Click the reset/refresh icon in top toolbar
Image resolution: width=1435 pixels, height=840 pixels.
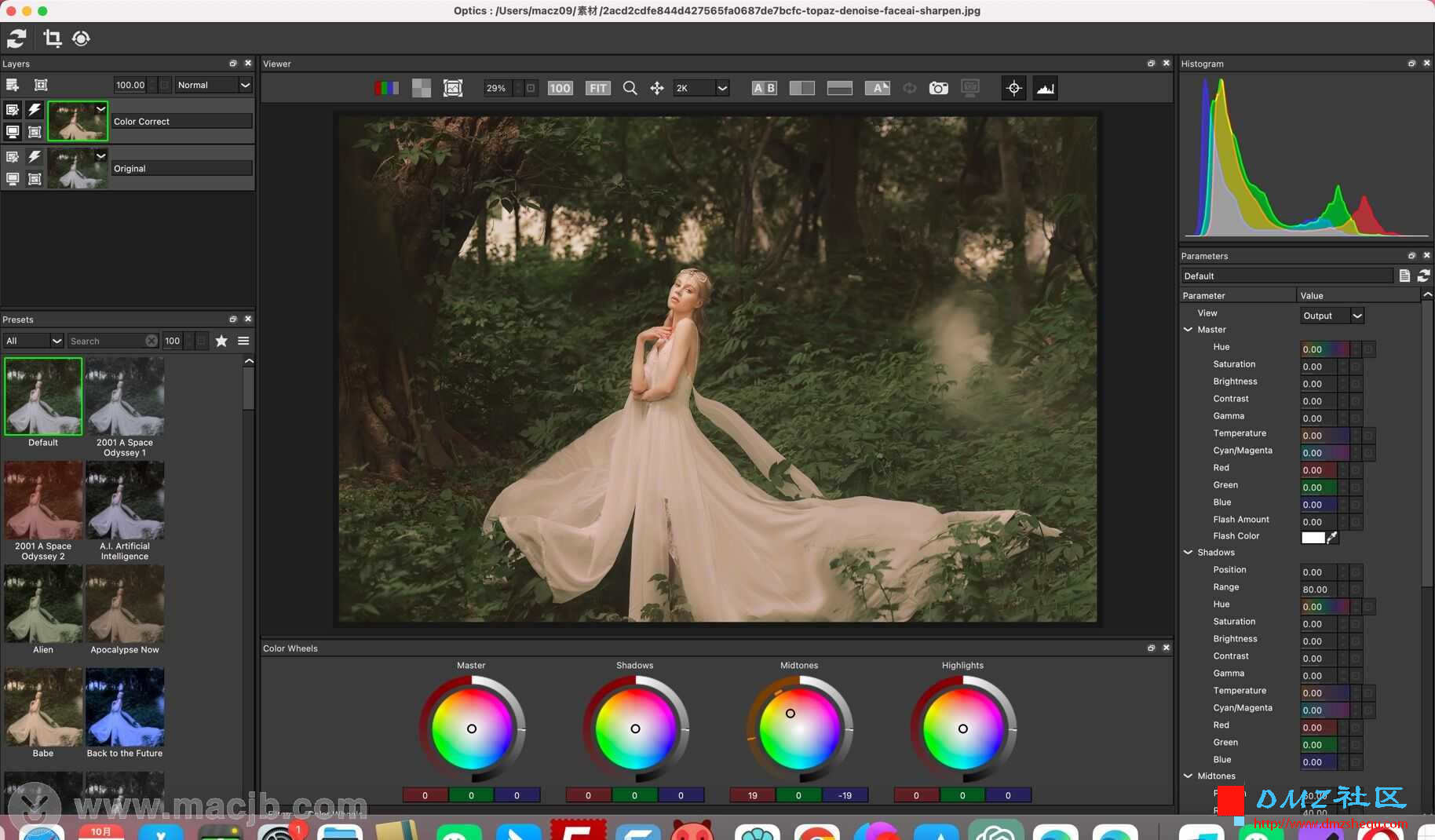[16, 38]
